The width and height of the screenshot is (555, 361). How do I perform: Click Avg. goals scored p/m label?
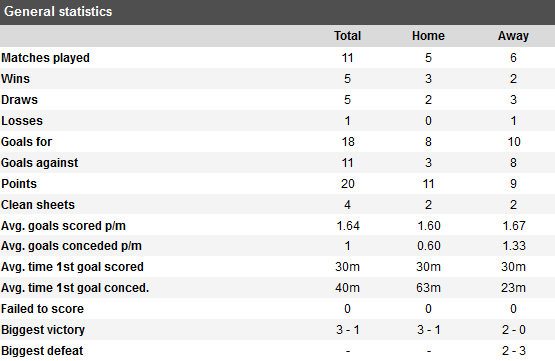tap(63, 226)
